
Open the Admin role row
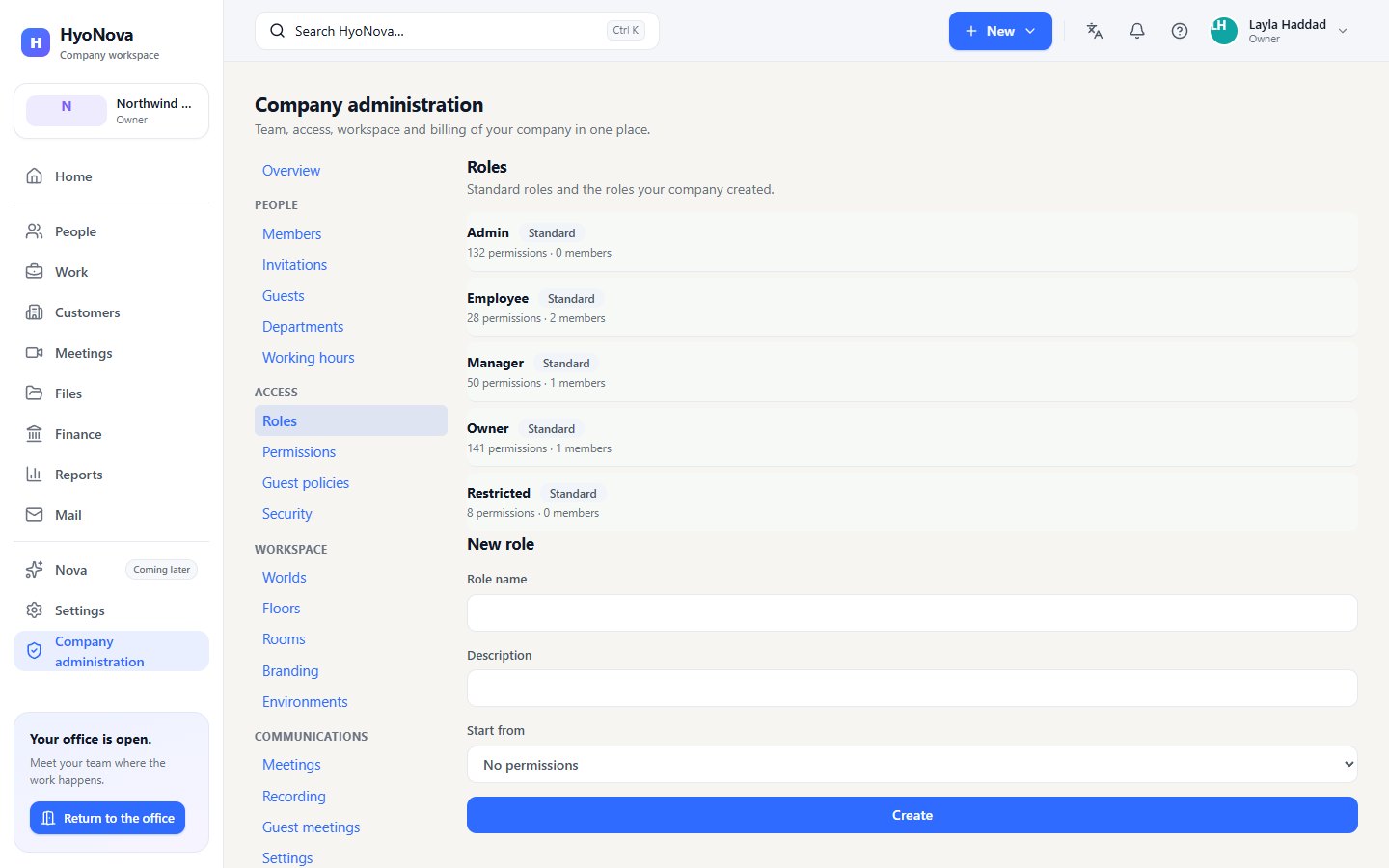coord(912,241)
